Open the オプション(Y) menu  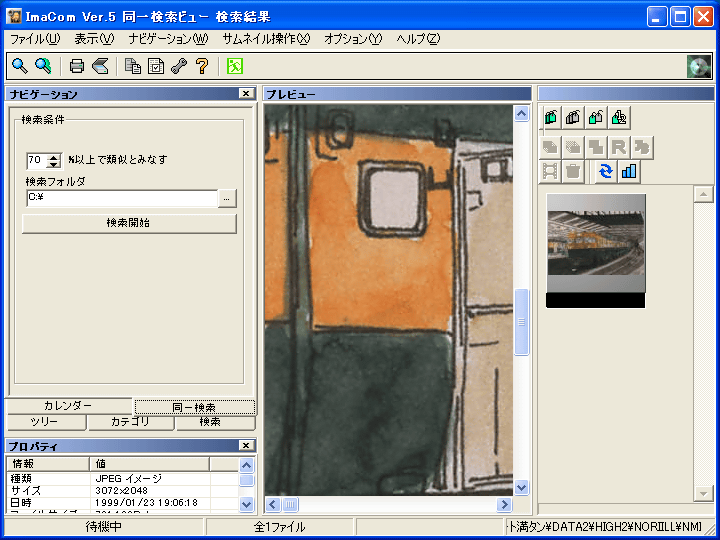pos(353,39)
